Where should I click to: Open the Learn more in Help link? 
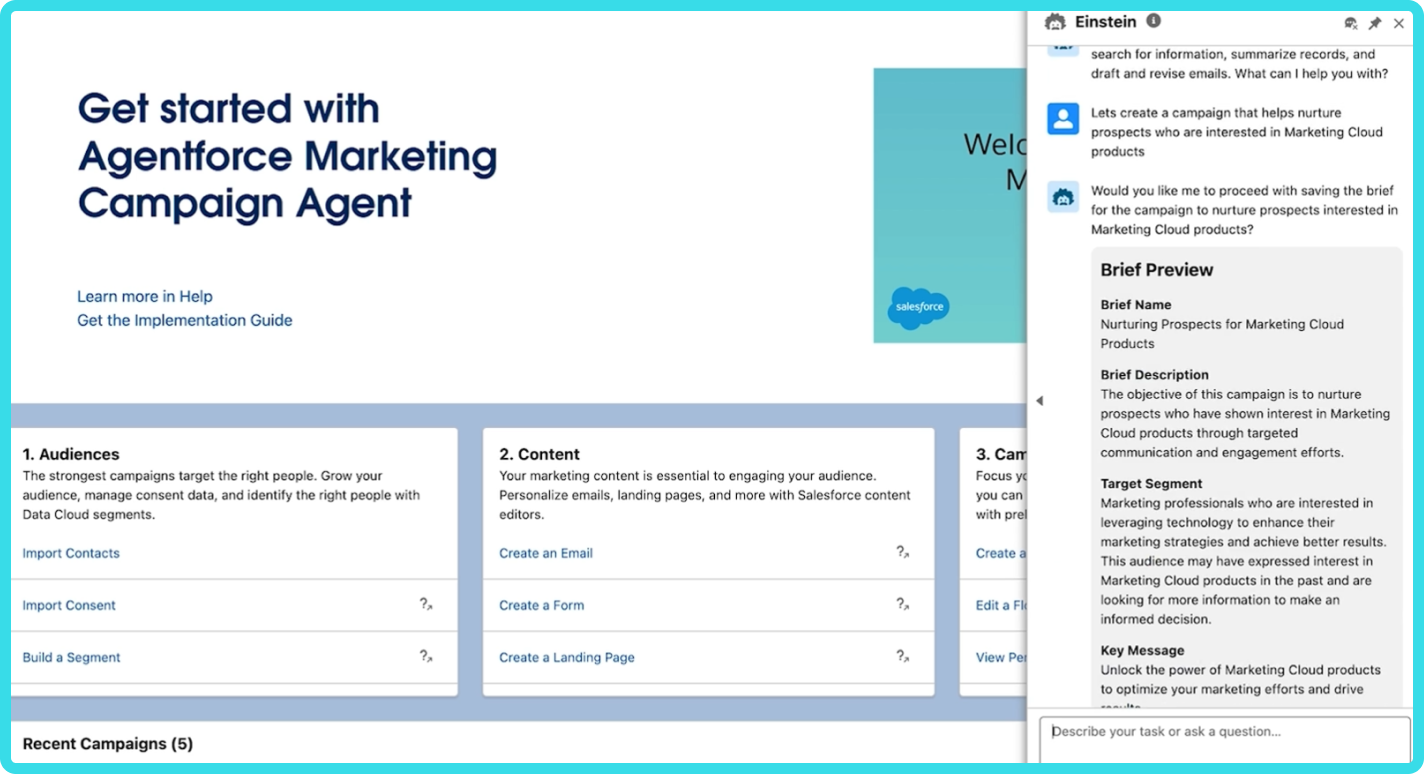pyautogui.click(x=145, y=296)
